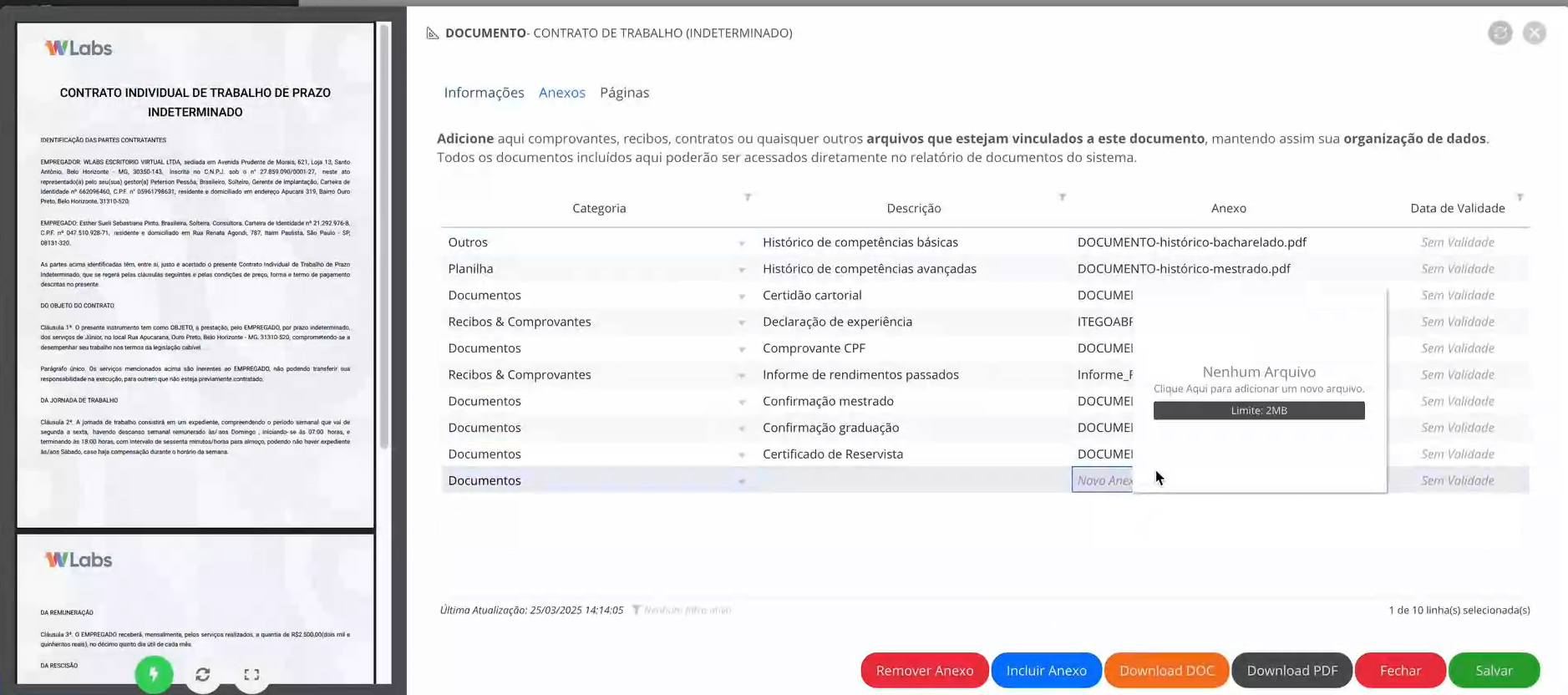The width and height of the screenshot is (1568, 695).
Task: Sort by the Categoria column header
Action: [x=599, y=208]
